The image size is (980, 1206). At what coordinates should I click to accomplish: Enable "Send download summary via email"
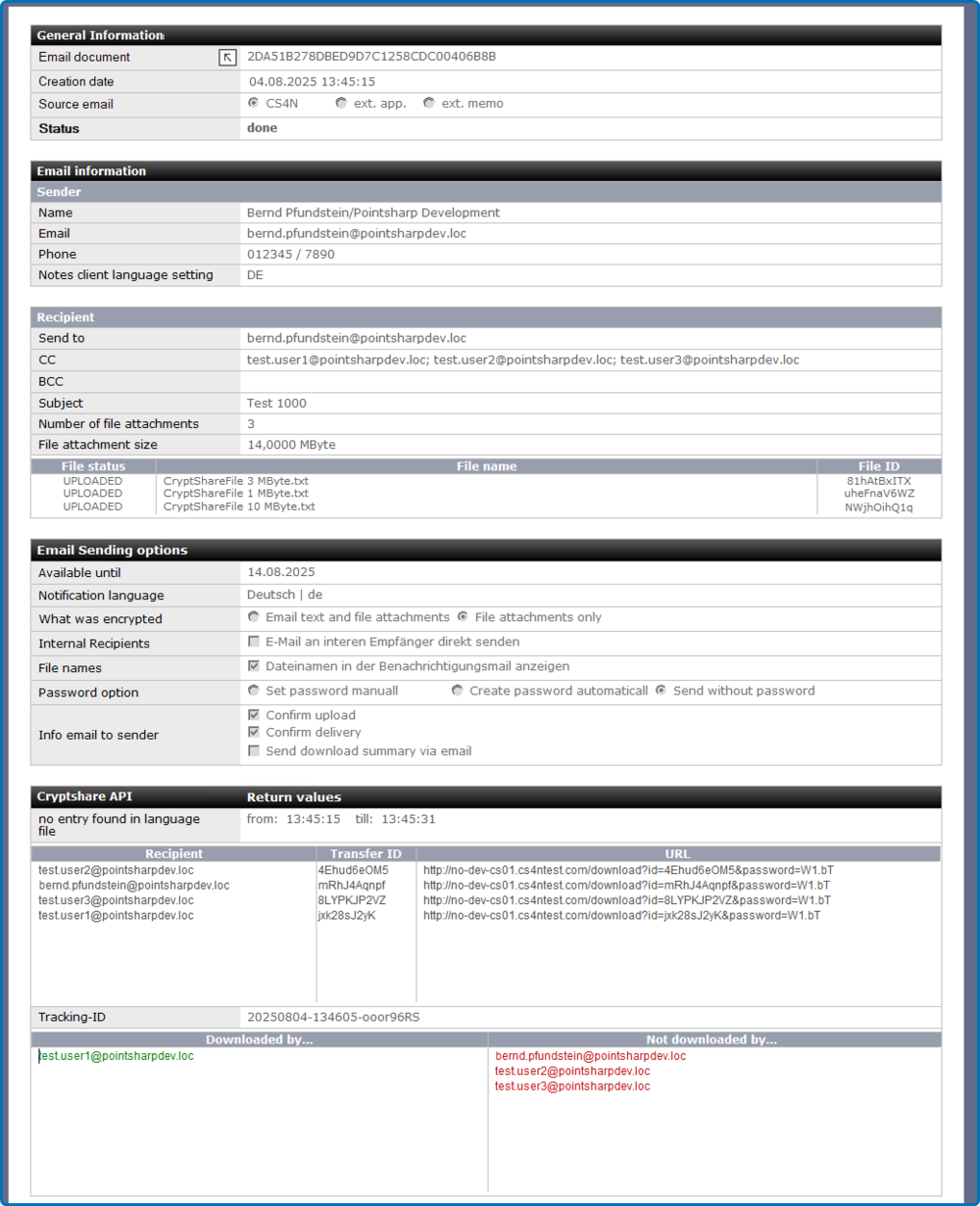(x=253, y=749)
